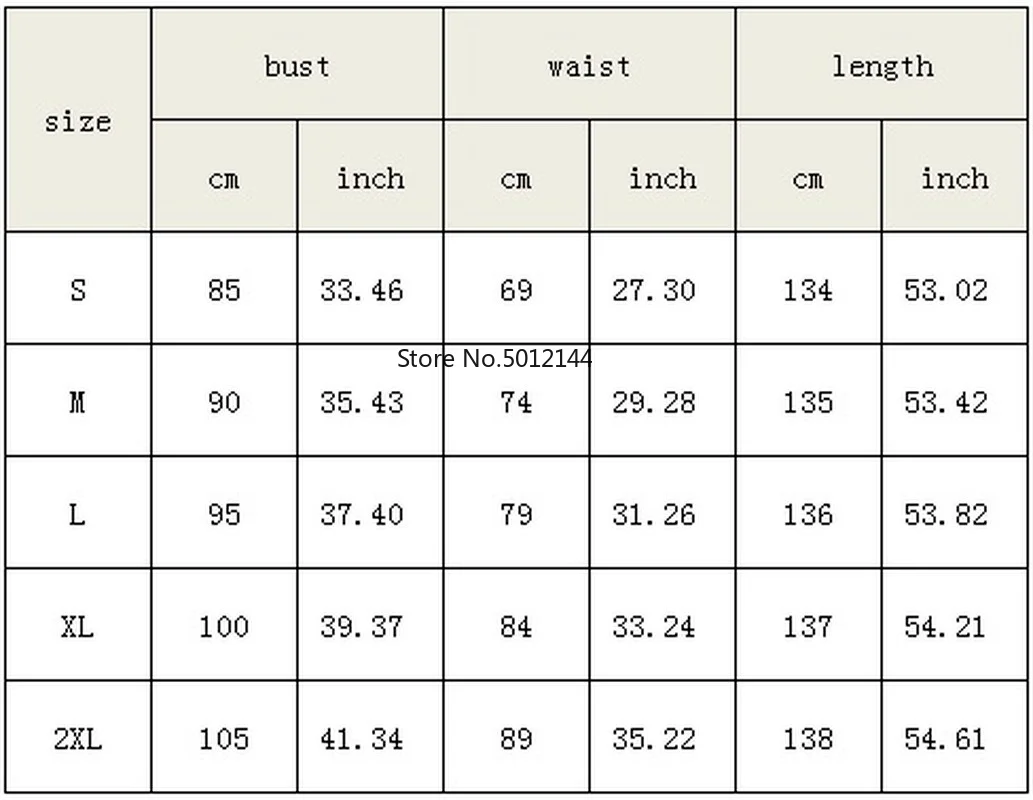
Task: Select the "XL" size cell
Action: click(x=77, y=627)
